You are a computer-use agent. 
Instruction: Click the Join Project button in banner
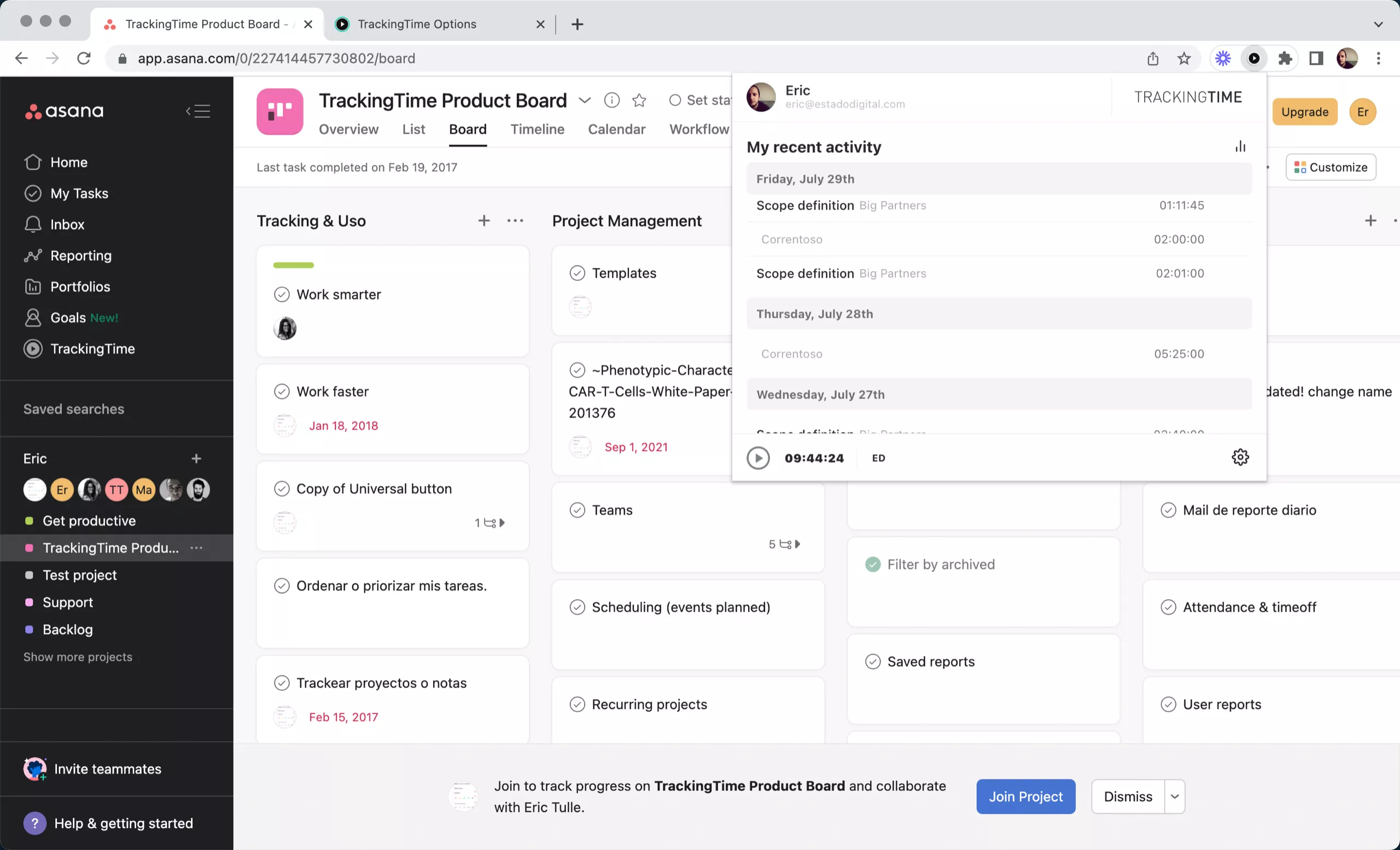[1025, 797]
